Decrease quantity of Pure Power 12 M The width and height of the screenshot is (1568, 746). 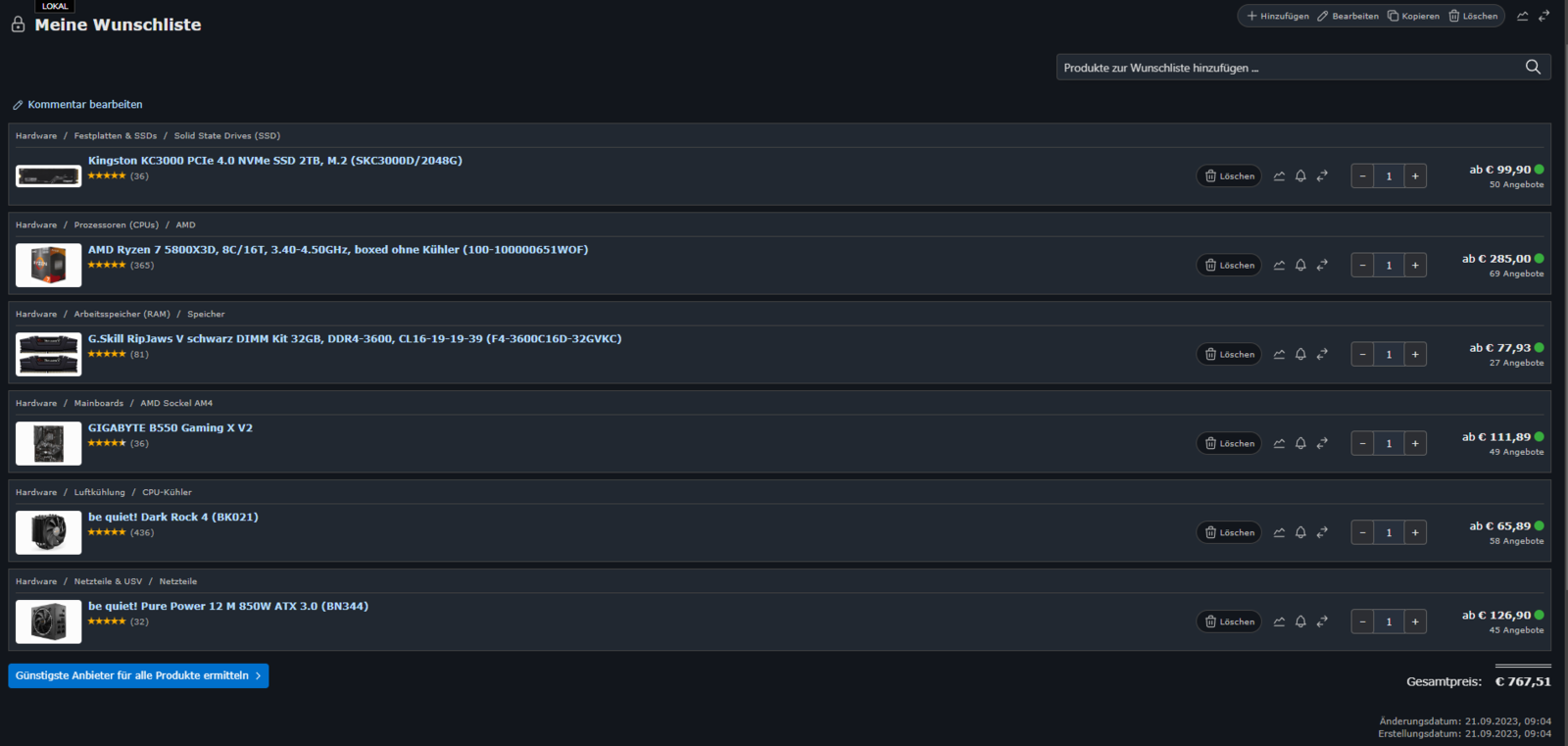click(1362, 622)
